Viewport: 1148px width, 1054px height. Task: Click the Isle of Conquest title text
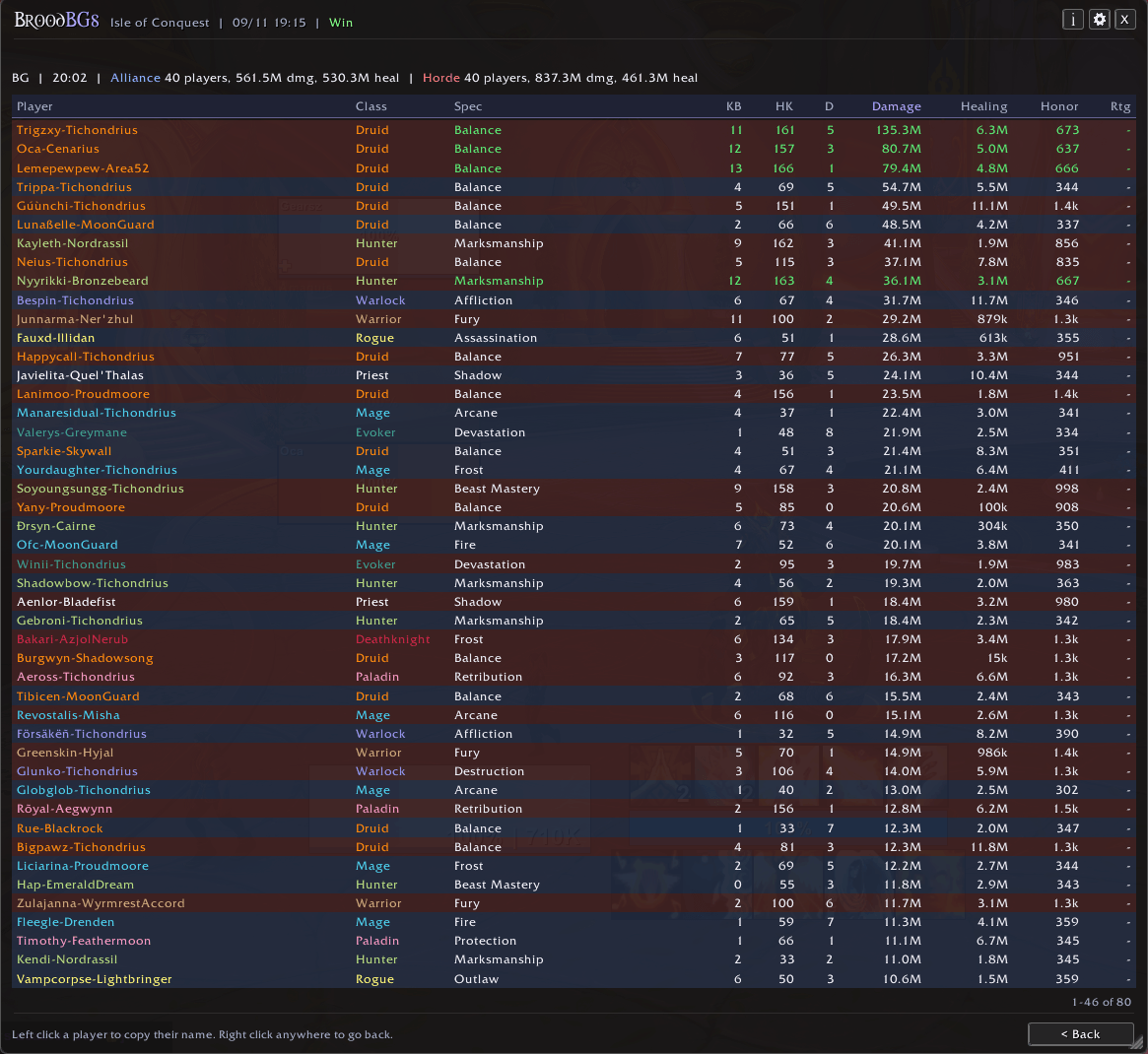point(160,23)
